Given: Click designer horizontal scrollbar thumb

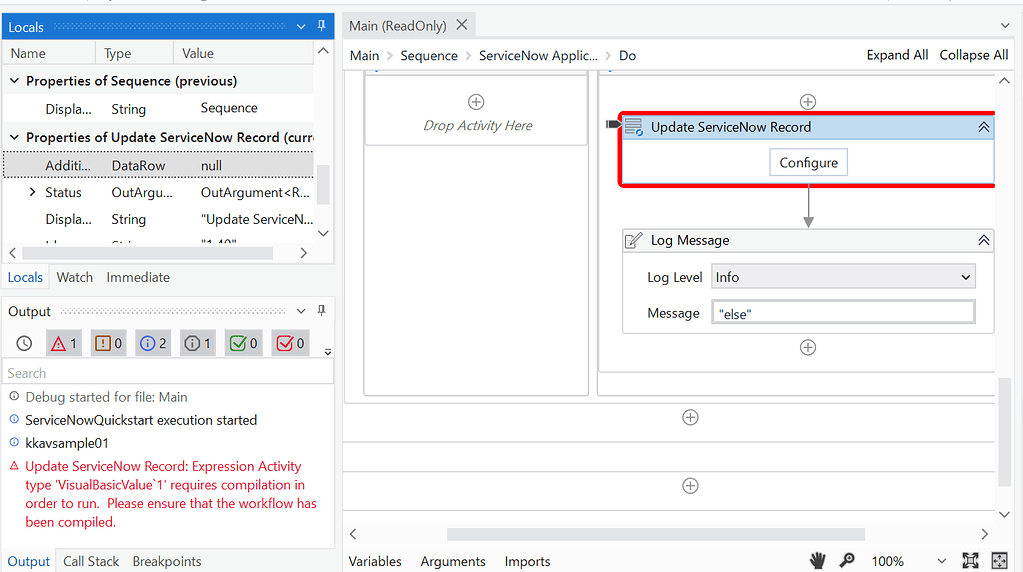Looking at the screenshot, I should pyautogui.click(x=656, y=534).
